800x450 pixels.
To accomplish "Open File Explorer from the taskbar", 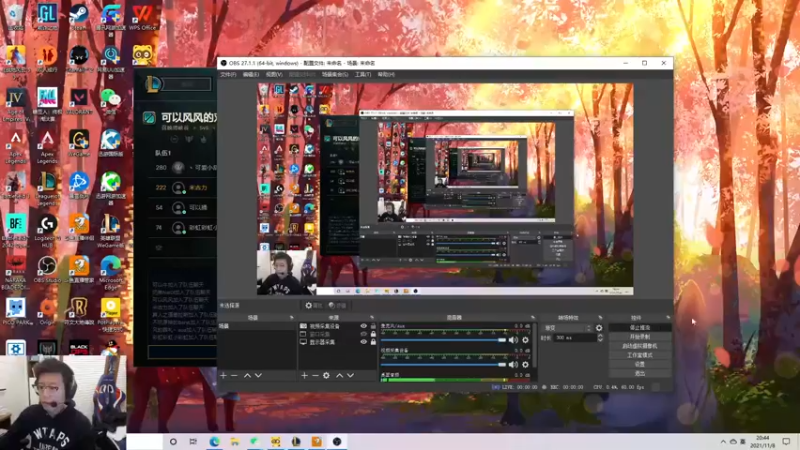I will [235, 442].
